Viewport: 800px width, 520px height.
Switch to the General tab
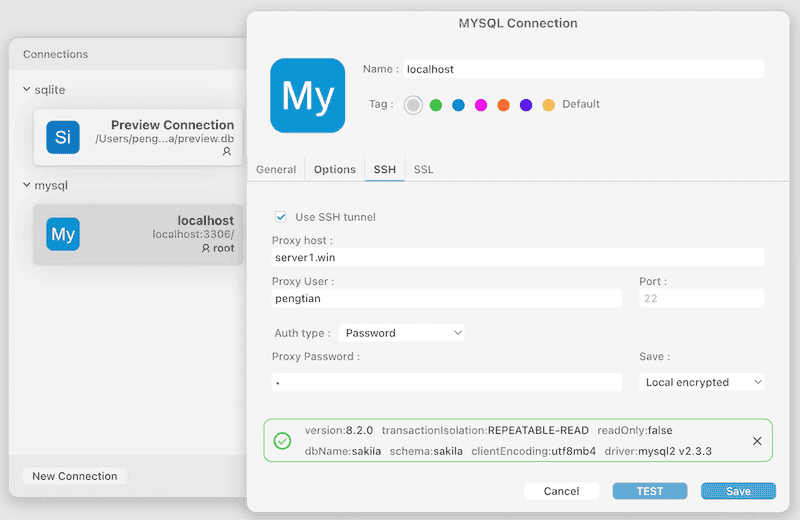click(x=276, y=169)
